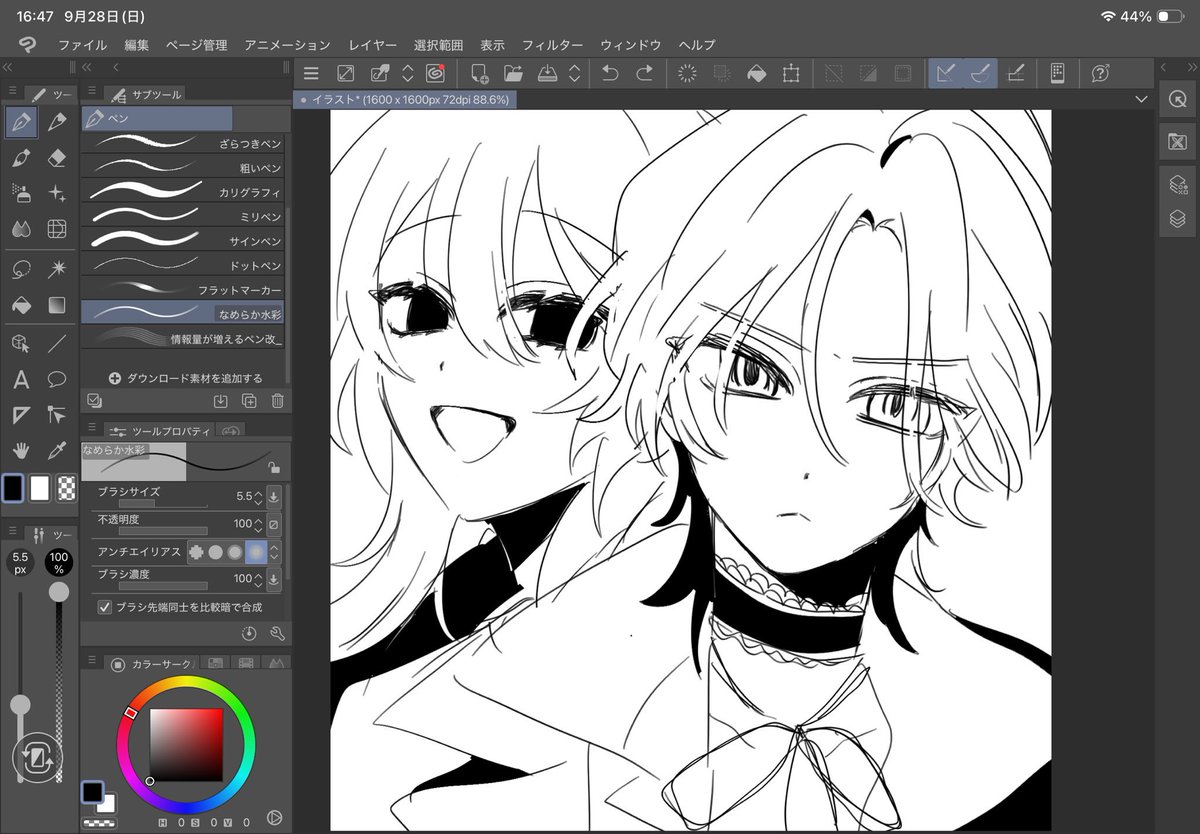Select the Text tool A icon
This screenshot has height=834, width=1200.
pyautogui.click(x=21, y=380)
